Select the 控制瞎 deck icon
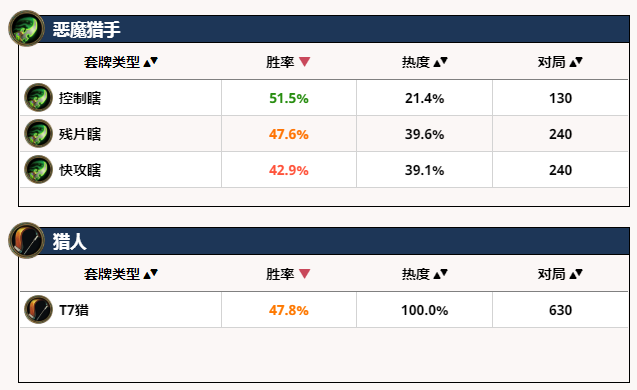637x390 pixels. point(39,98)
